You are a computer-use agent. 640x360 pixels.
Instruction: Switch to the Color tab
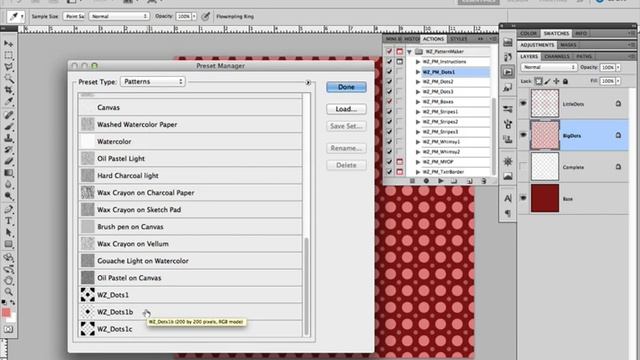(529, 33)
